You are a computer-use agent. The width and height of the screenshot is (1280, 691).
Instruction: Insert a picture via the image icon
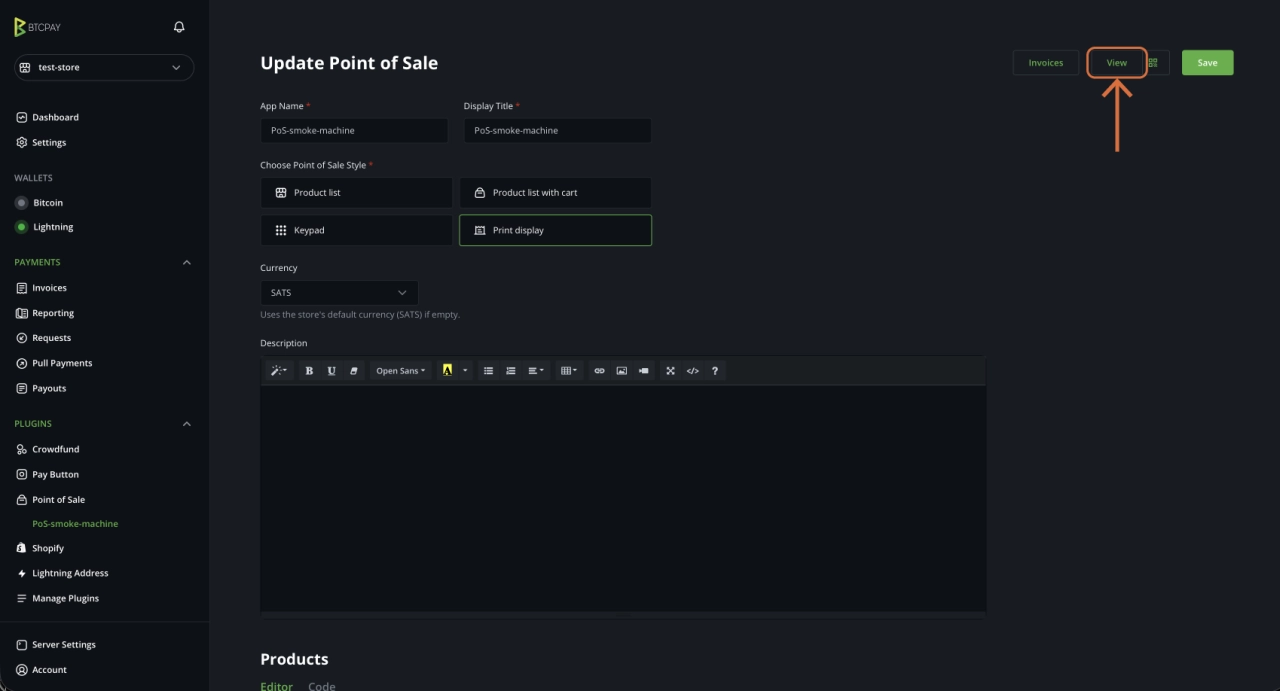pos(621,371)
